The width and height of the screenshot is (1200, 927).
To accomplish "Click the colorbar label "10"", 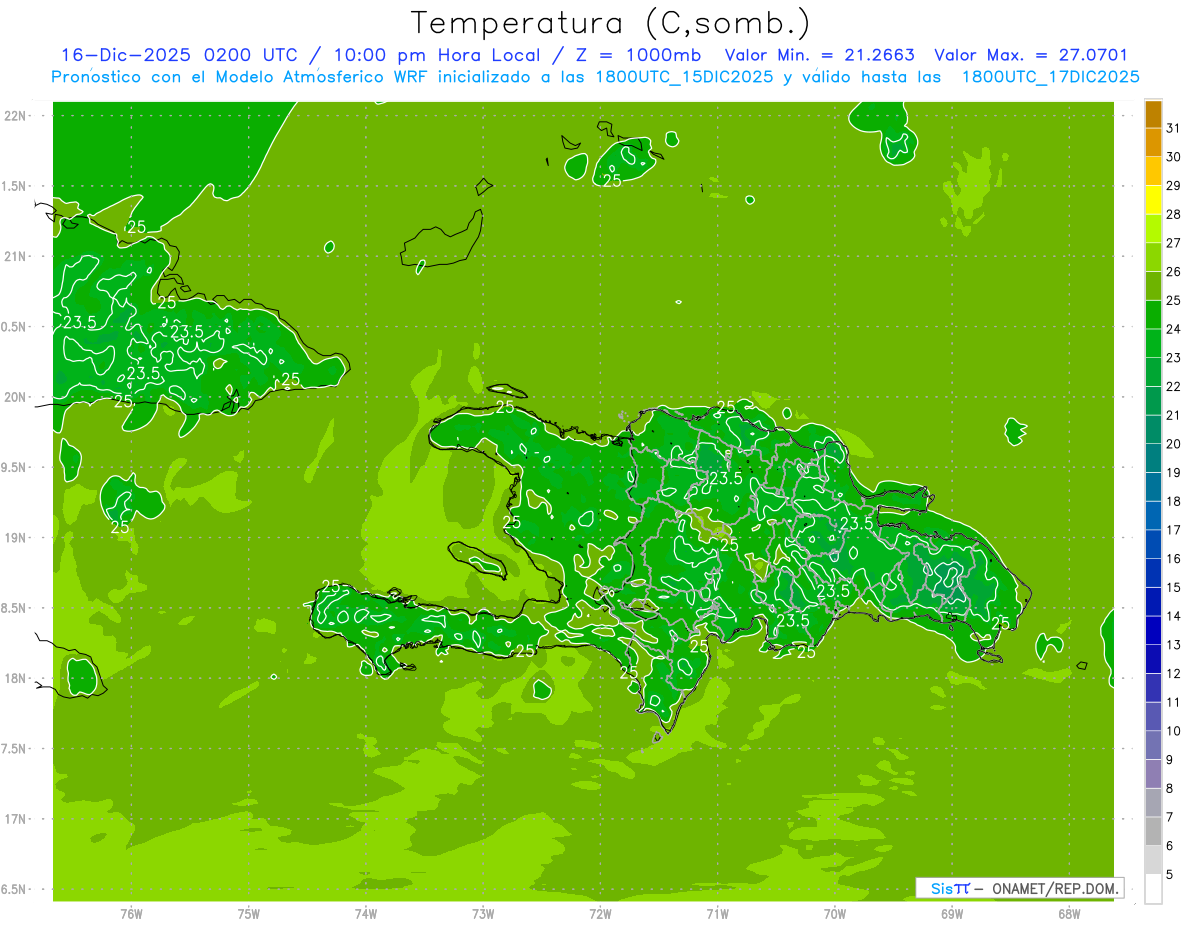I will click(x=1174, y=731).
